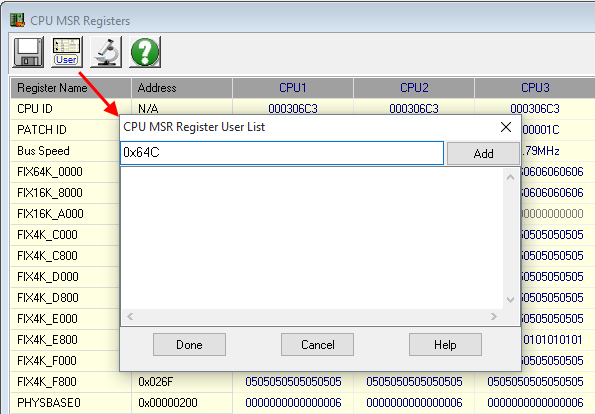Screen dimensions: 595x414
Task: Select the FIX4K_E000 register name
Action: point(47,319)
